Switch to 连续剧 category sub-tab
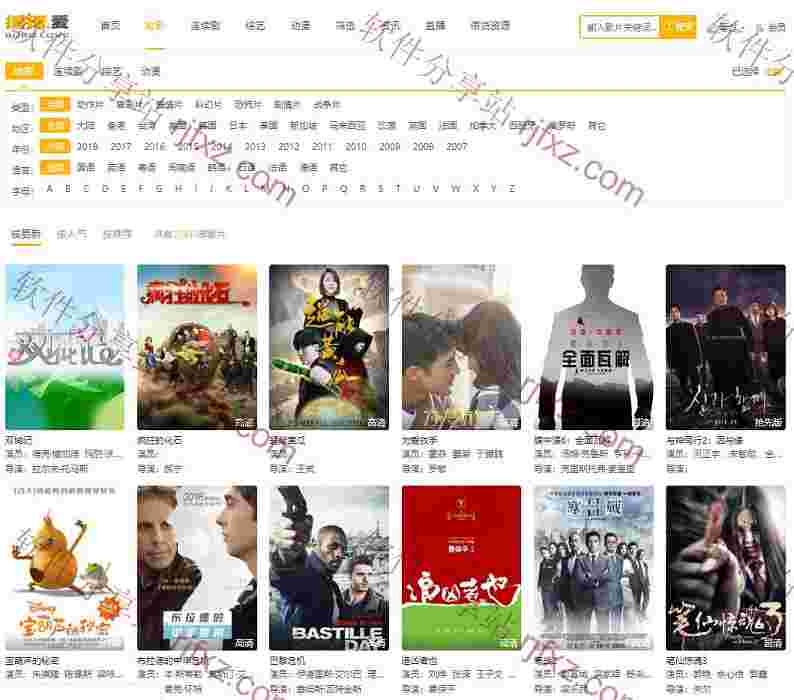This screenshot has width=794, height=700. [x=67, y=71]
